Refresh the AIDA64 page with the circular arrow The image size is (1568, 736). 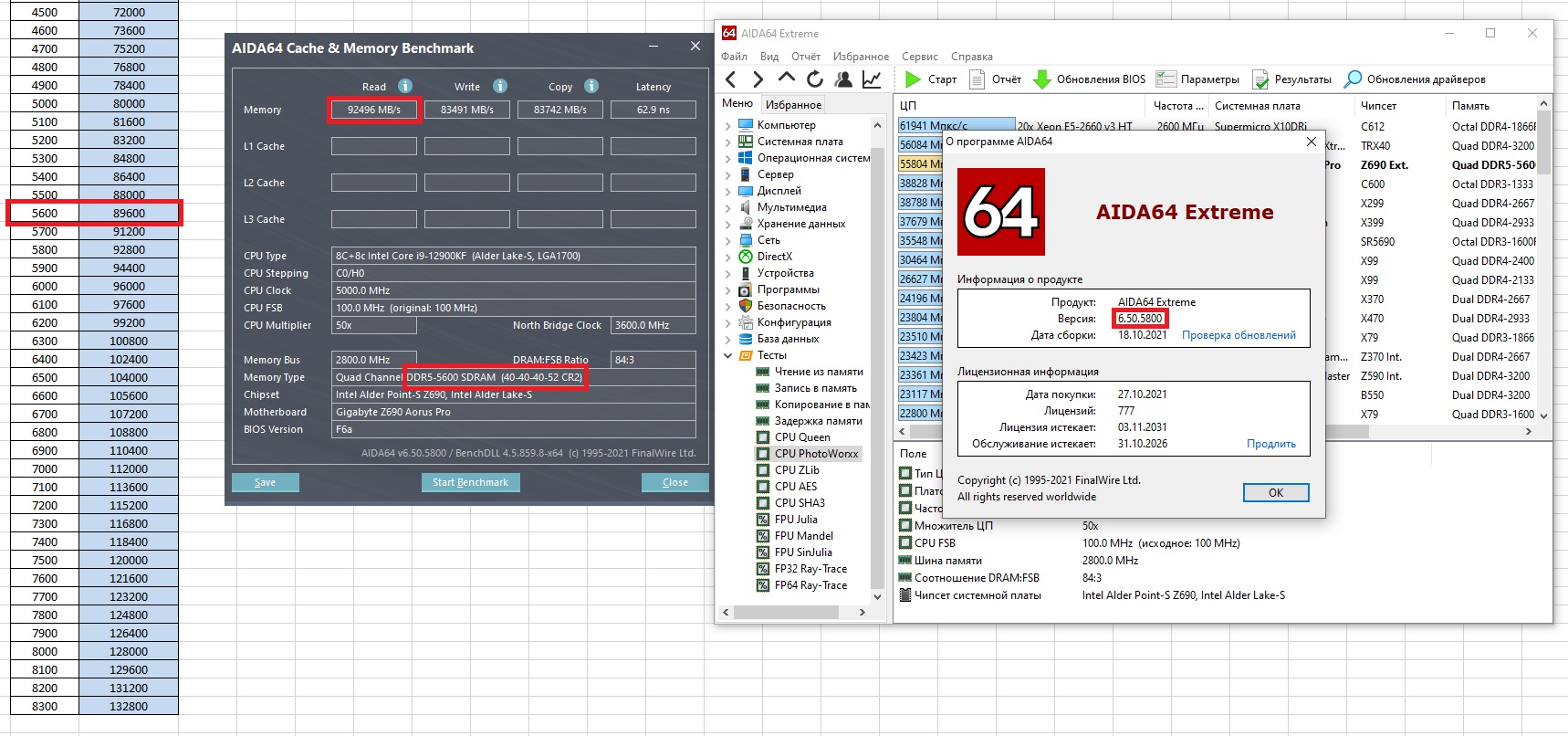click(815, 79)
